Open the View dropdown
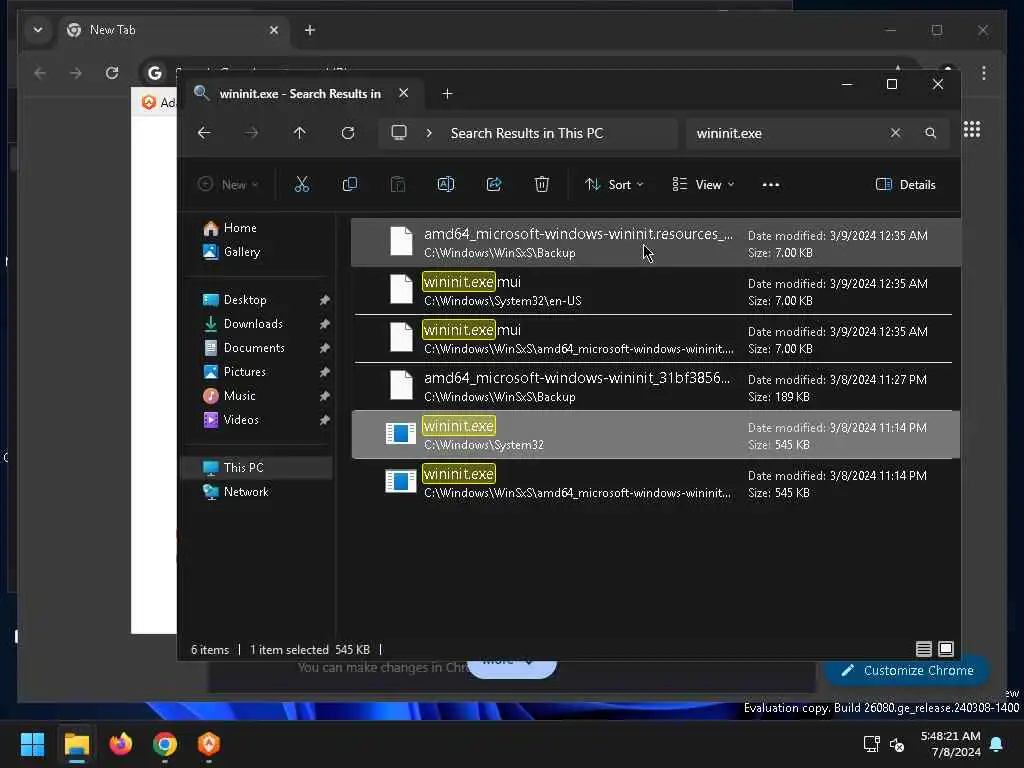1024x768 pixels. point(703,185)
